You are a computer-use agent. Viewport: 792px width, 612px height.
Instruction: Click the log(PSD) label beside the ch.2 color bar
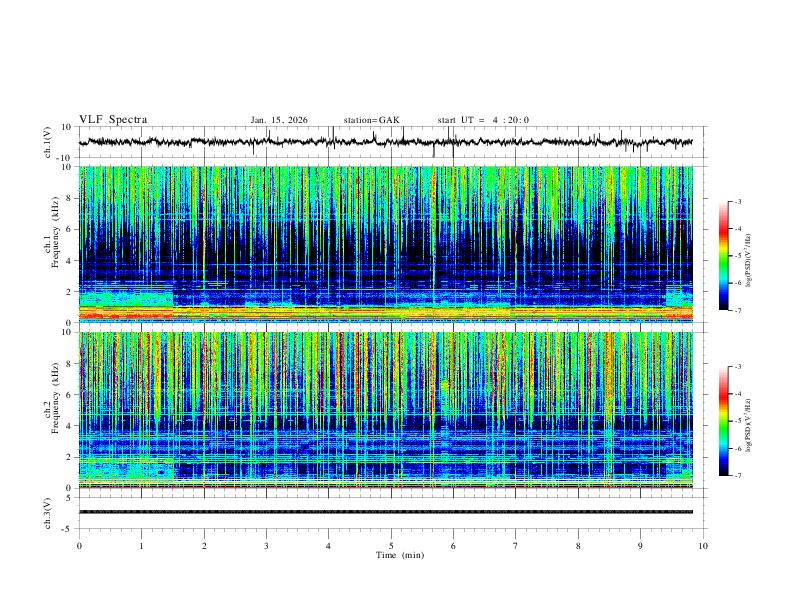click(x=749, y=425)
